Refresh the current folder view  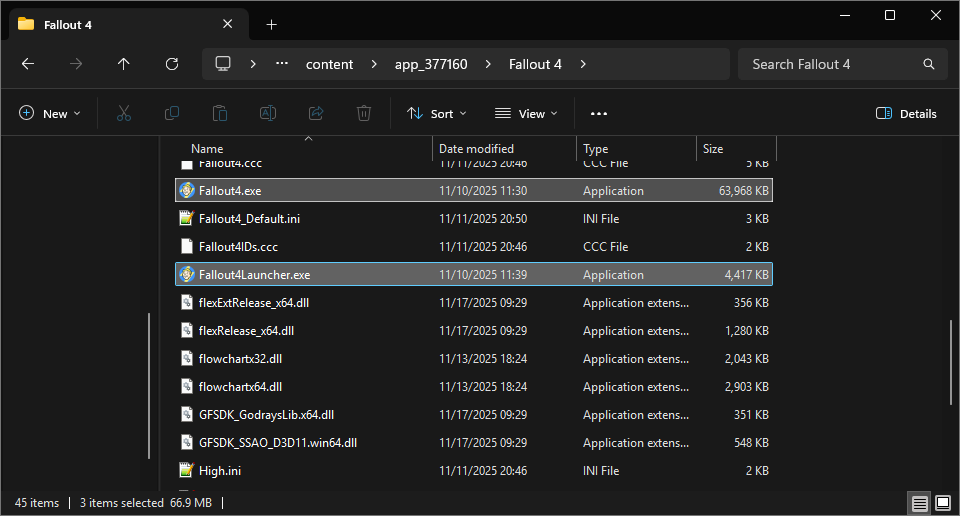click(172, 64)
